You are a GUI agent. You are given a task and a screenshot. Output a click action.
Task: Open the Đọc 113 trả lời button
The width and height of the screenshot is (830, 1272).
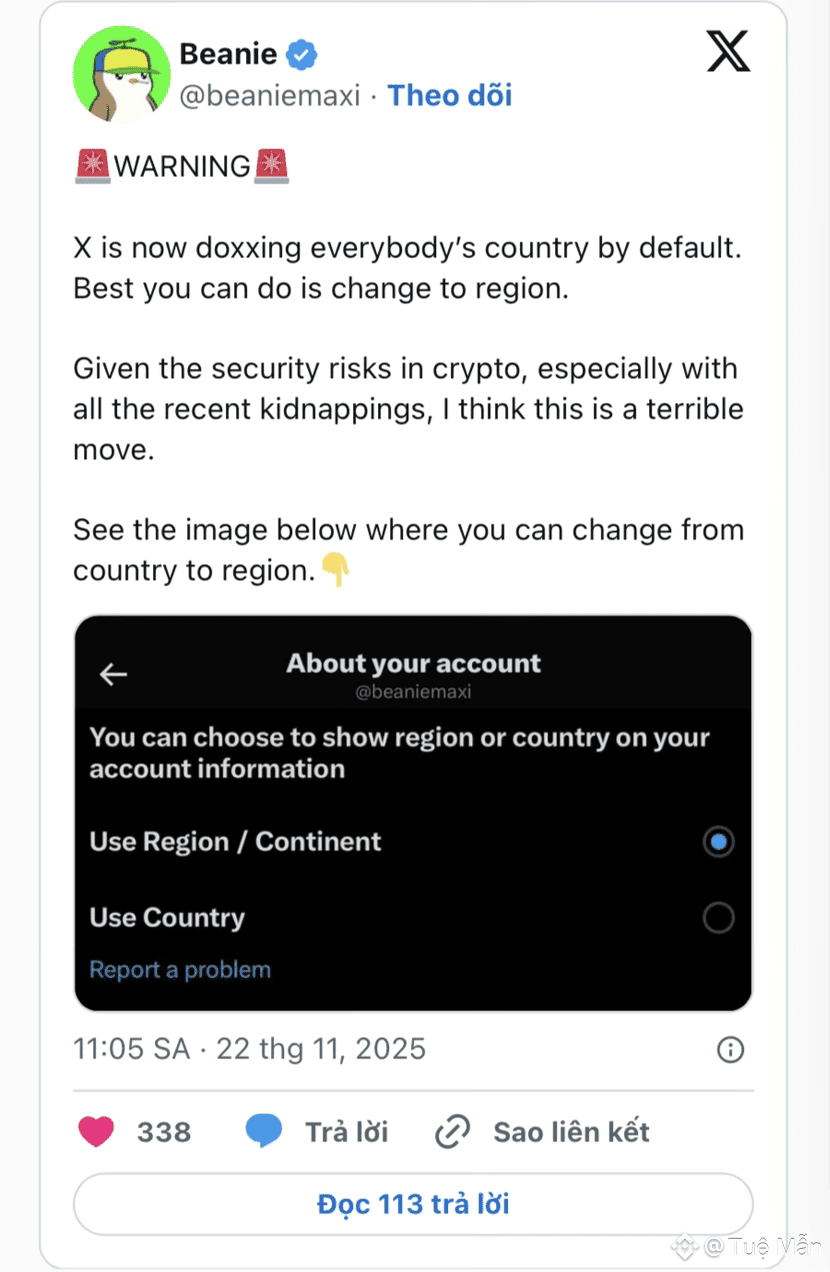point(413,1204)
